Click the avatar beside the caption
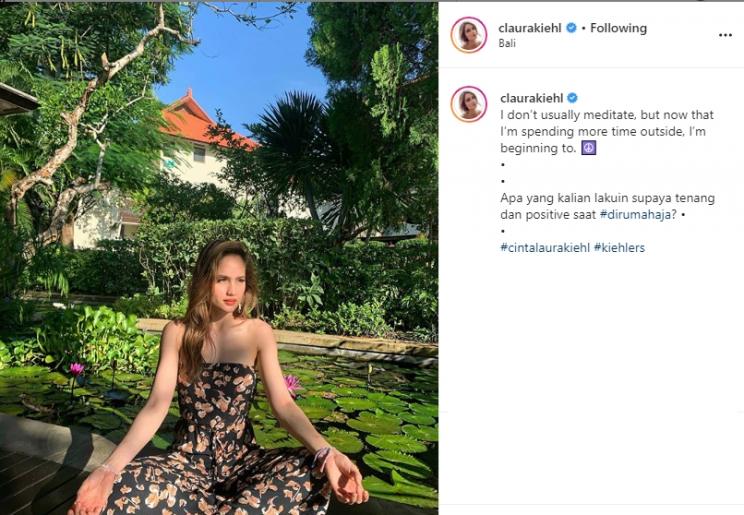Viewport: 744px width, 515px height. [x=469, y=104]
